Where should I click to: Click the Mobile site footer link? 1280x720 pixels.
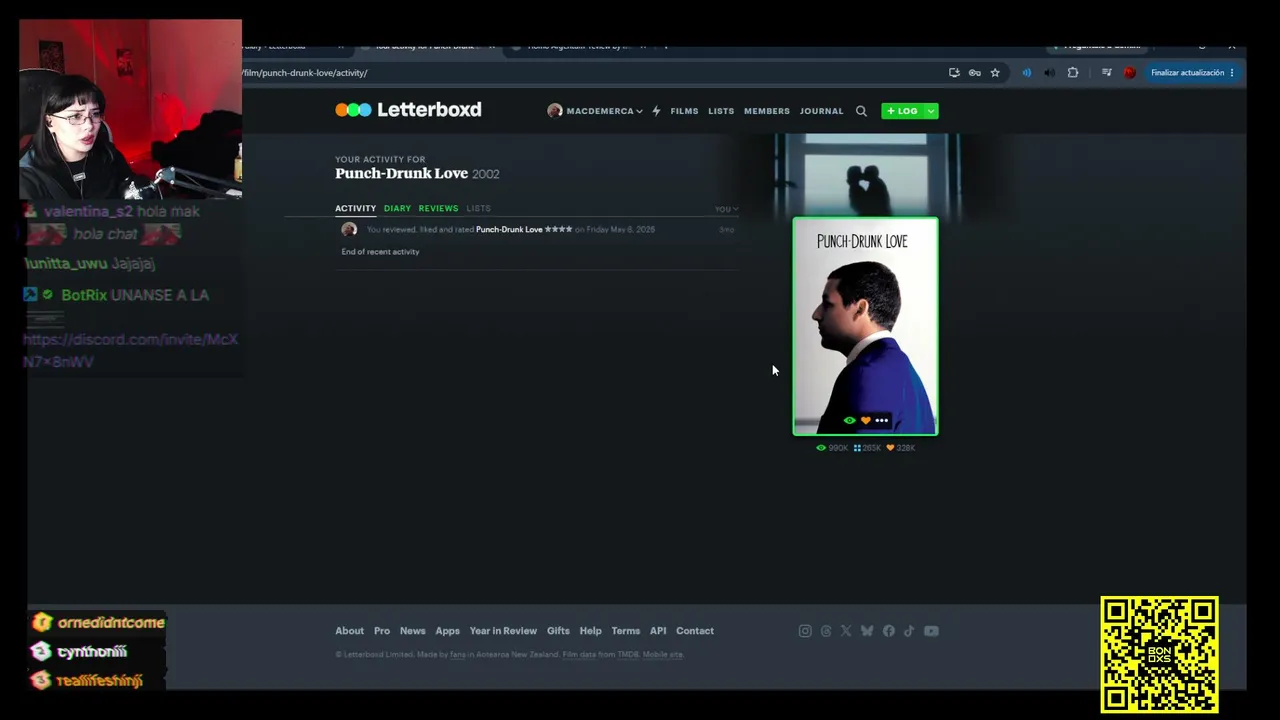(662, 655)
